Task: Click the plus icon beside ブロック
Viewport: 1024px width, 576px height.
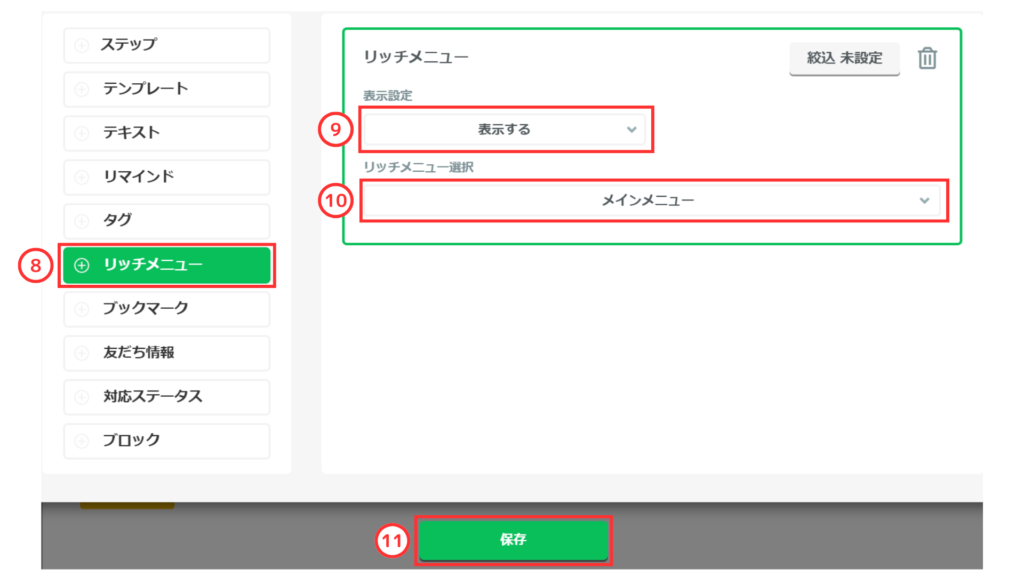Action: 82,441
